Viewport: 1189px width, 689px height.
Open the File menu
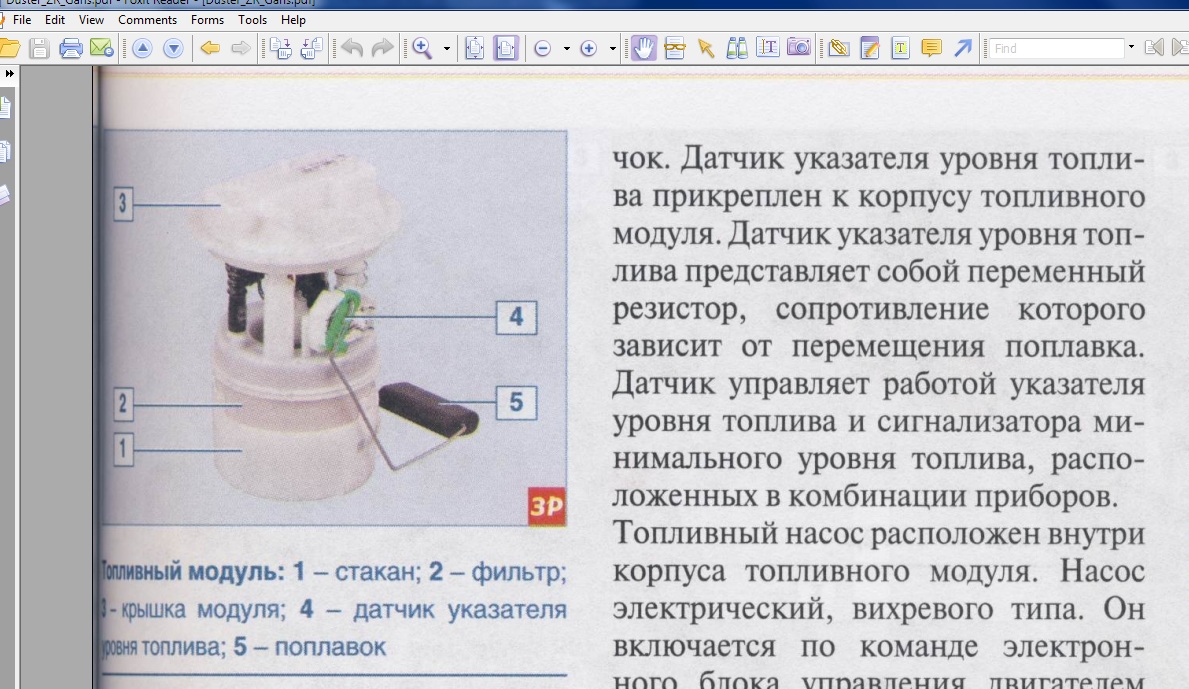coord(22,20)
